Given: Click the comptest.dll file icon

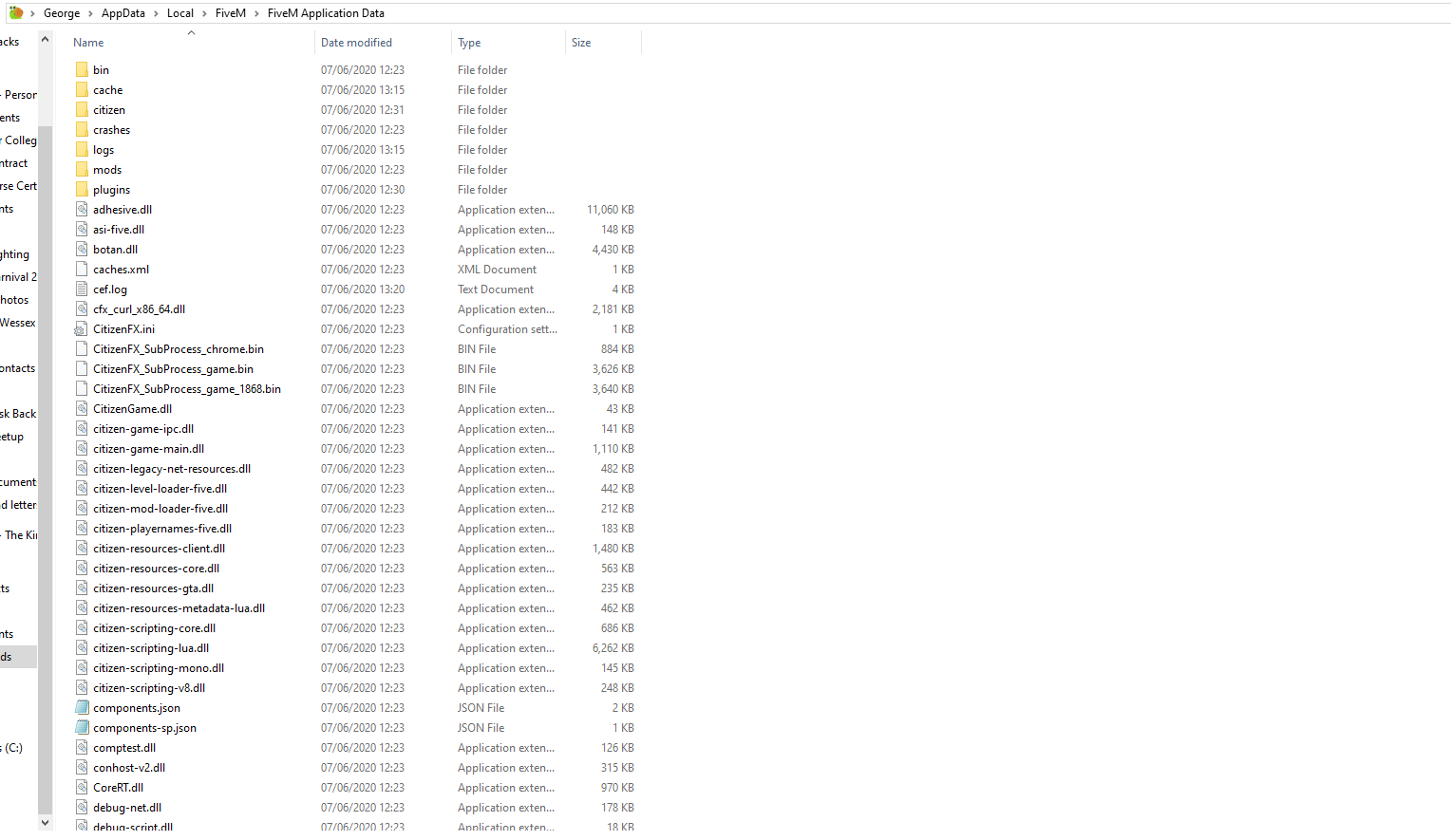Looking at the screenshot, I should tap(82, 747).
